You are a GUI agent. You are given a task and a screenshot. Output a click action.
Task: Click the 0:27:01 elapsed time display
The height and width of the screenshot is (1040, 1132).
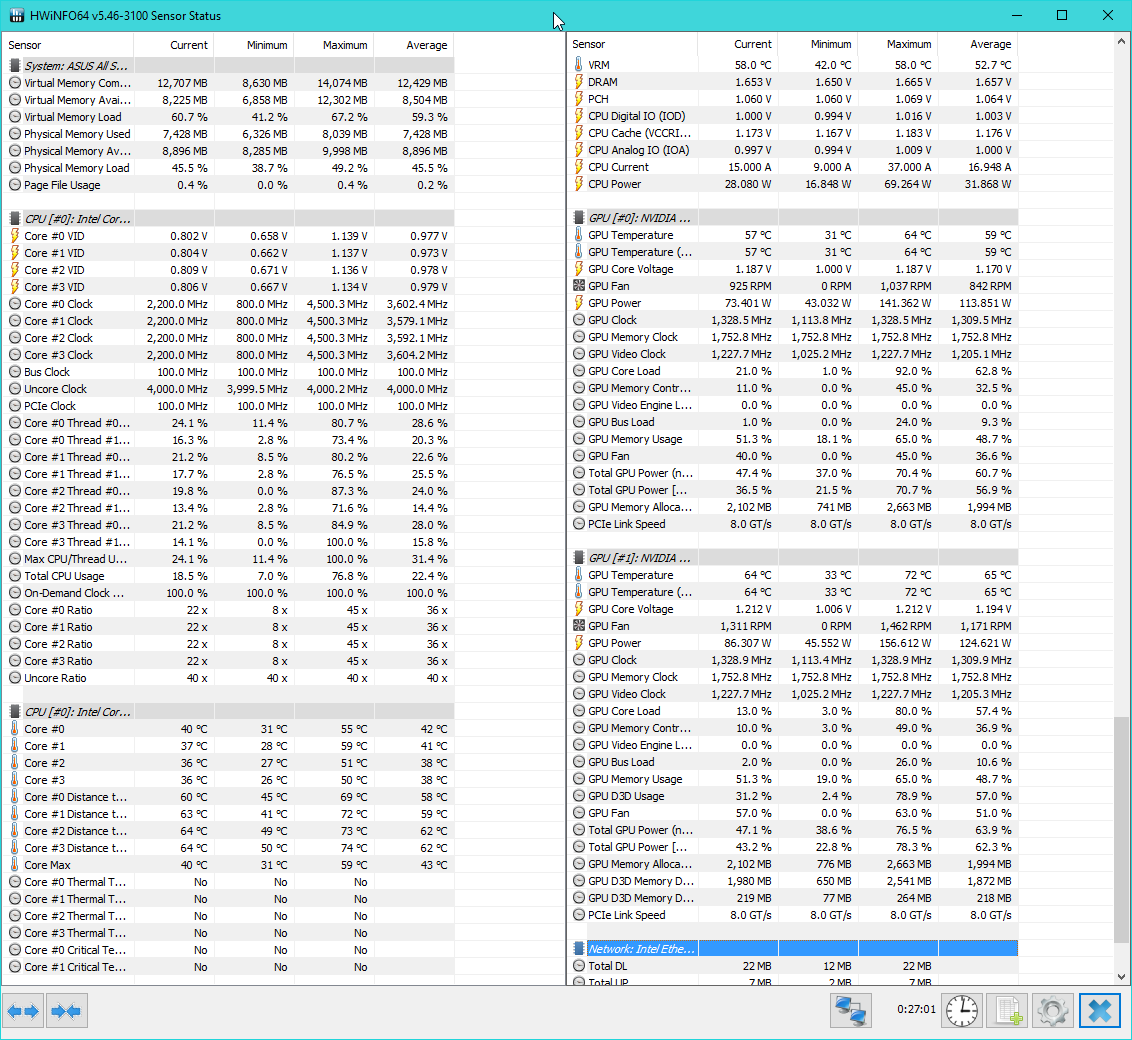916,1010
